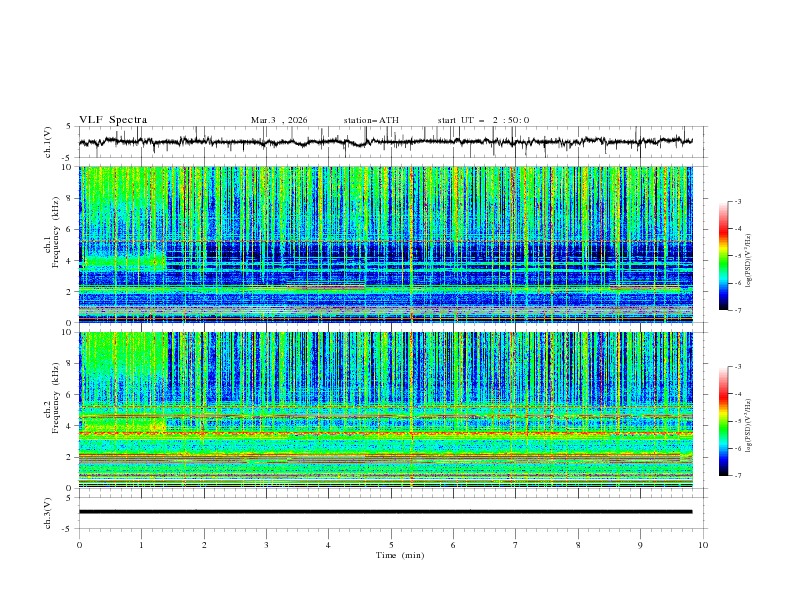792x612 pixels.
Task: Click the flat ch.3 voltage trace
Action: coord(385,512)
